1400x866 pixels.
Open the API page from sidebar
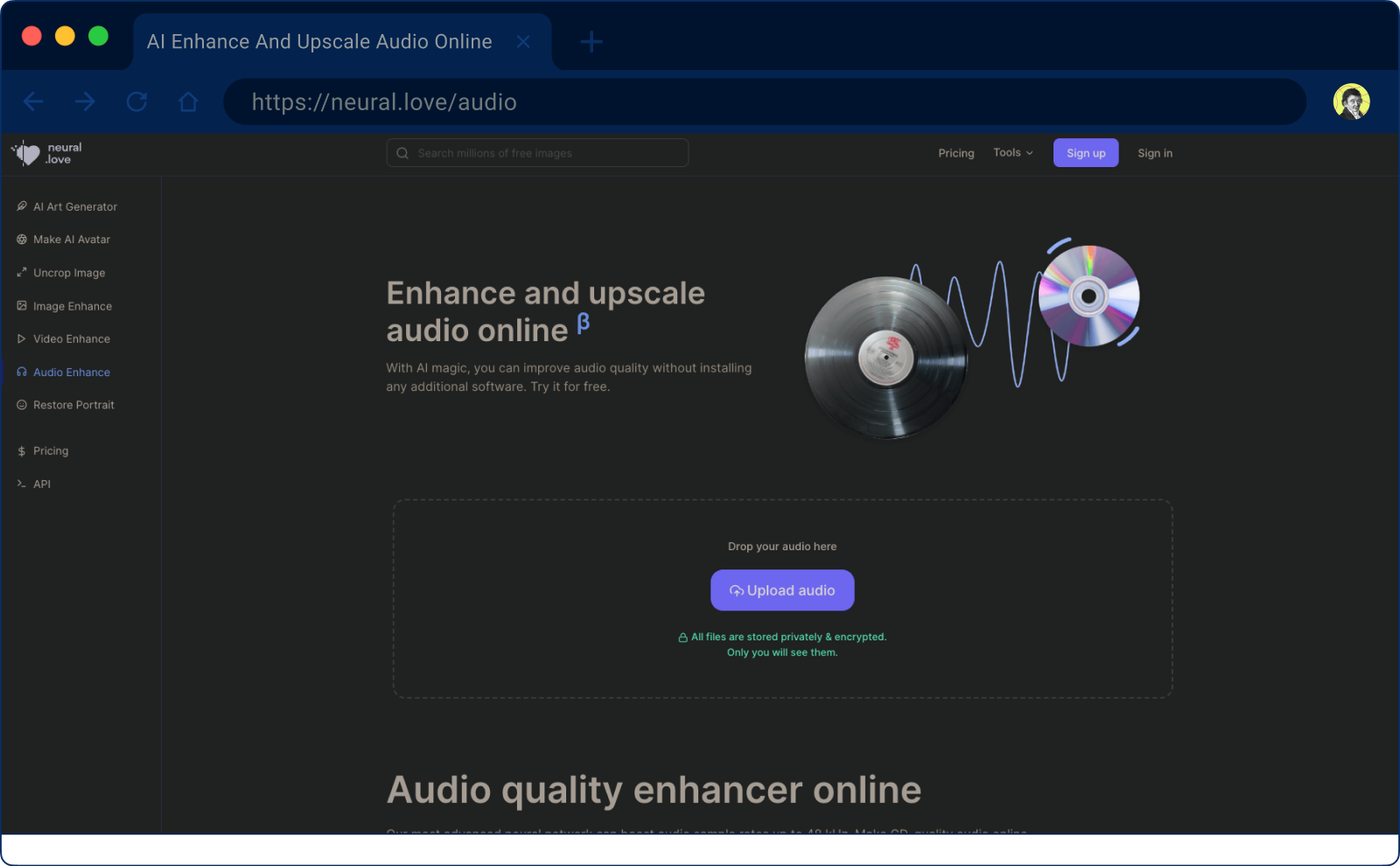click(x=42, y=484)
